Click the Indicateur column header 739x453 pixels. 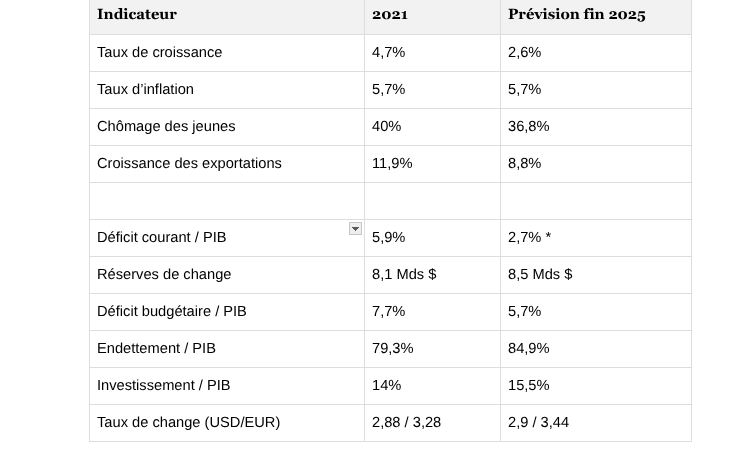137,14
